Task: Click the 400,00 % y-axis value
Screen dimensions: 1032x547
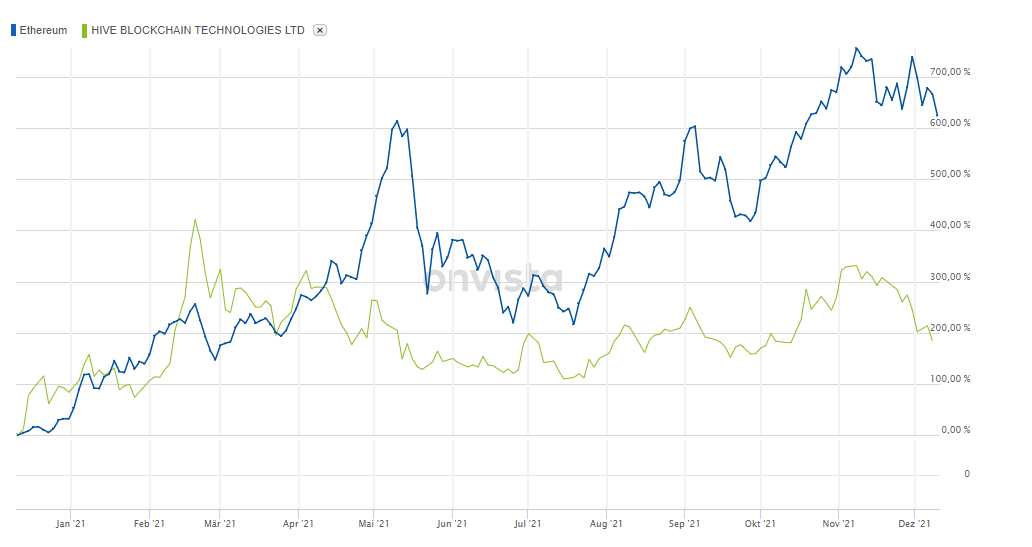Action: click(950, 225)
